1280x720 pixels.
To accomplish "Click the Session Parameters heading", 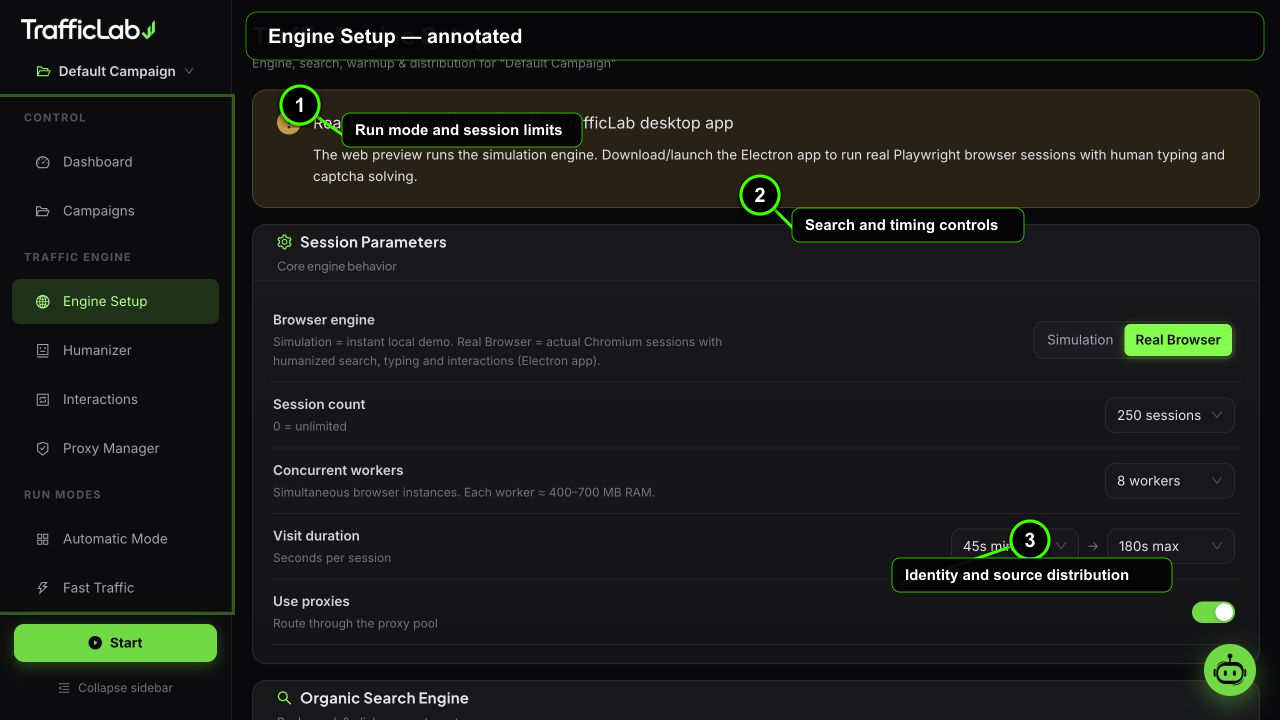I will (373, 242).
